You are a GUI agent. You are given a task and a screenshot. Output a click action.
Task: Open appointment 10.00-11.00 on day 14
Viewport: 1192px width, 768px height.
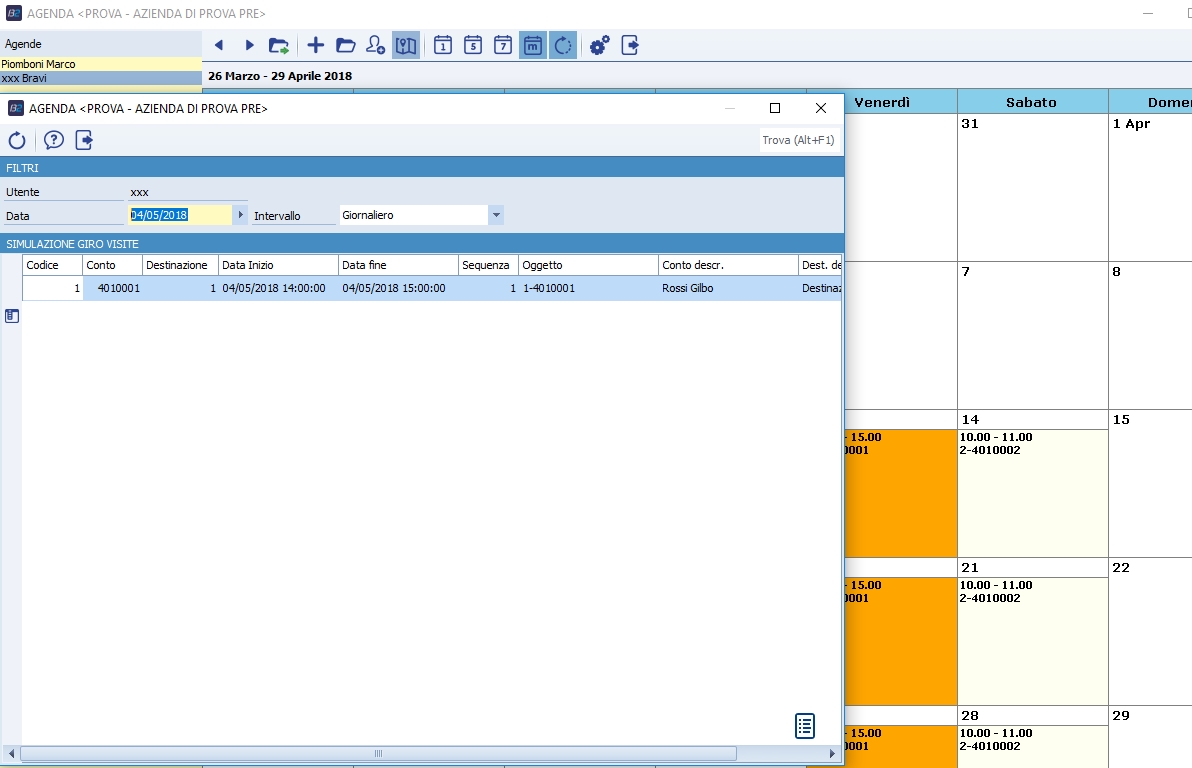tap(1032, 493)
